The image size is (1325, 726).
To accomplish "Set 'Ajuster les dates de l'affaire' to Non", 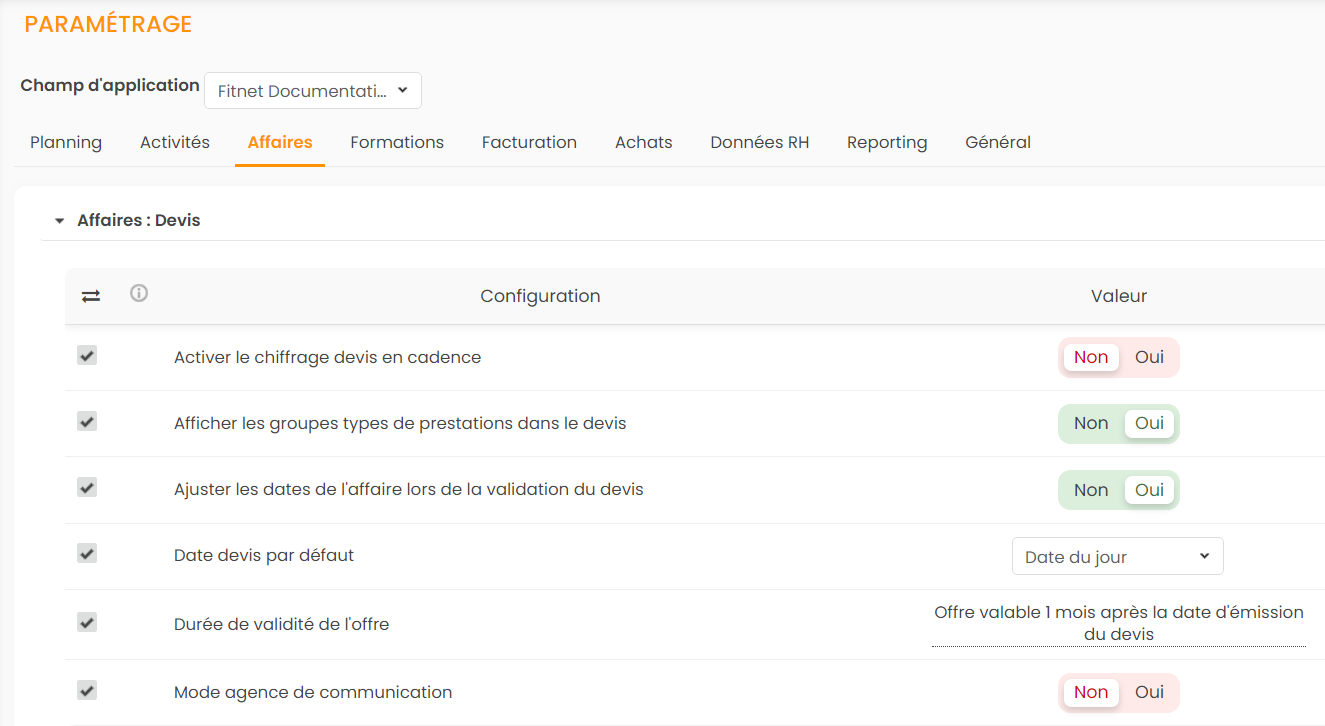I will [x=1090, y=490].
